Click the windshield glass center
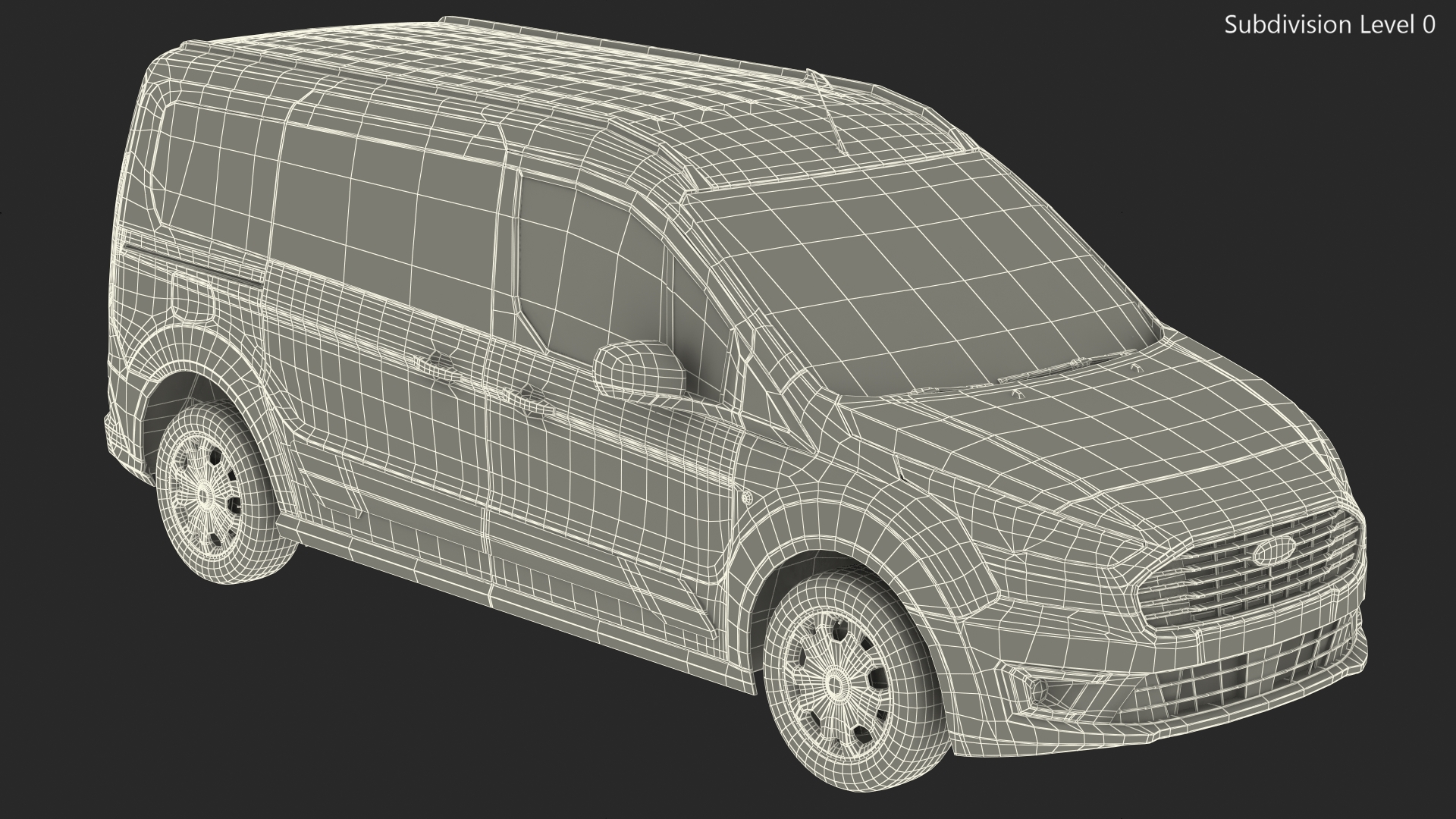Viewport: 1456px width, 819px height. point(921,288)
